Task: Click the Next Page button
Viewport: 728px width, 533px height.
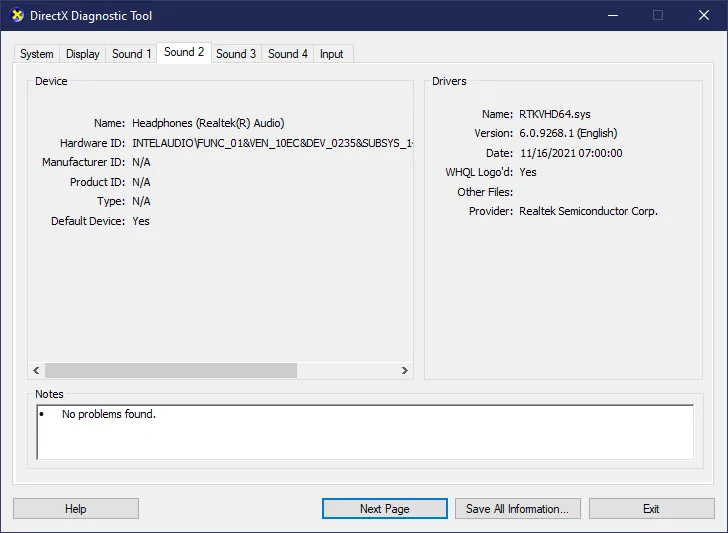Action: pos(385,509)
